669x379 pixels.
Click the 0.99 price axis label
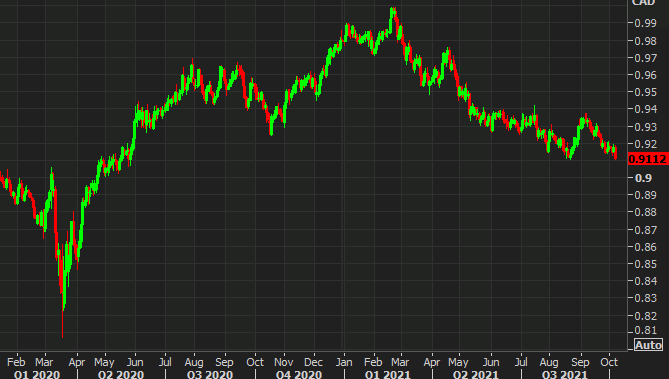click(645, 23)
